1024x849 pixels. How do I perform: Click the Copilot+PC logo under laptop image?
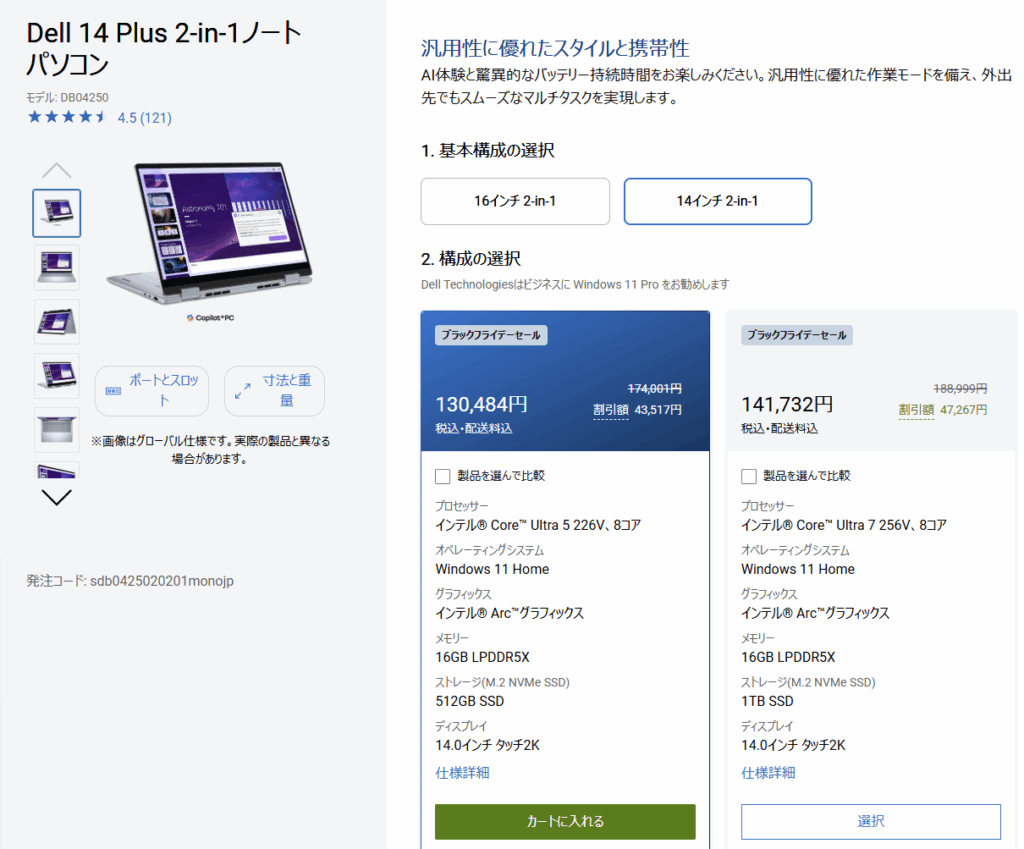click(217, 317)
